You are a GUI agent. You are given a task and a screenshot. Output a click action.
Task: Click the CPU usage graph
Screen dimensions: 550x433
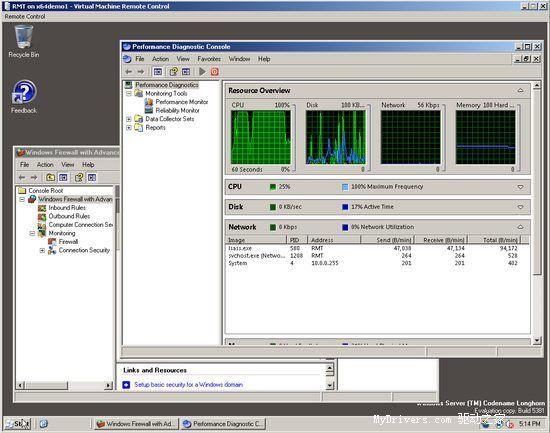point(261,137)
